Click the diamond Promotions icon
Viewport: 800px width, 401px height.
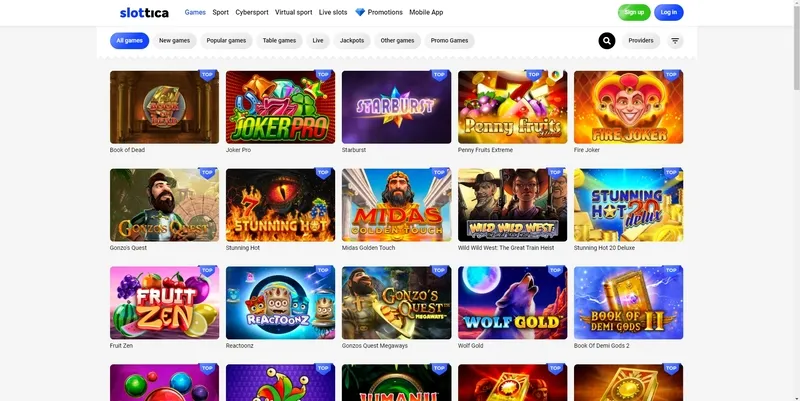[x=360, y=12]
